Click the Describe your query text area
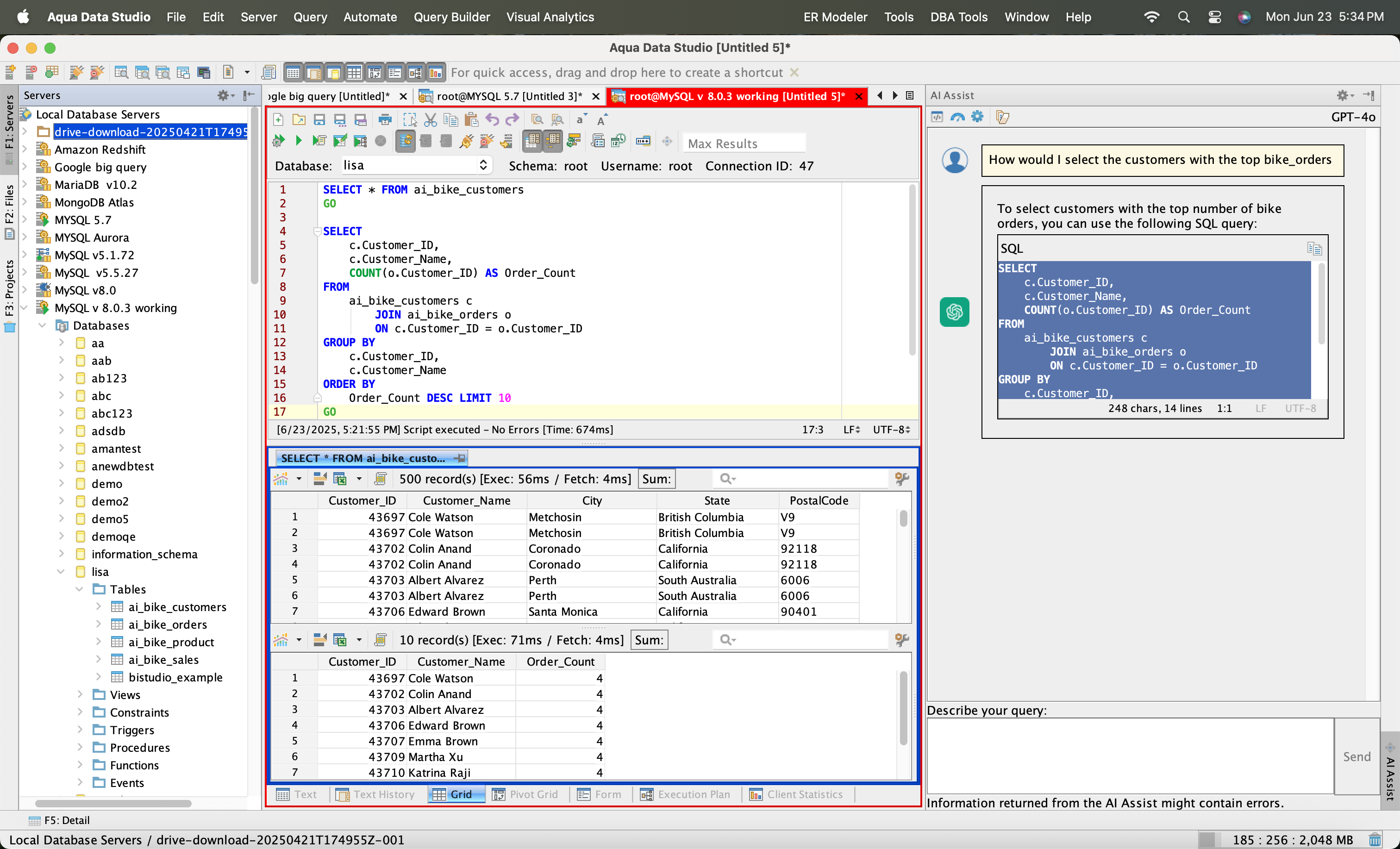Viewport: 1400px width, 849px height. [x=1130, y=756]
